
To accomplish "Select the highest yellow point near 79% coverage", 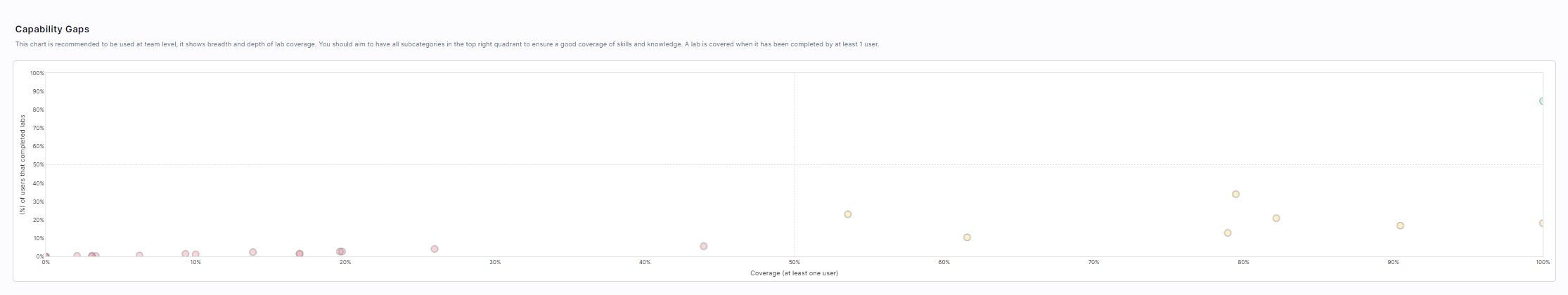I will [x=1235, y=195].
